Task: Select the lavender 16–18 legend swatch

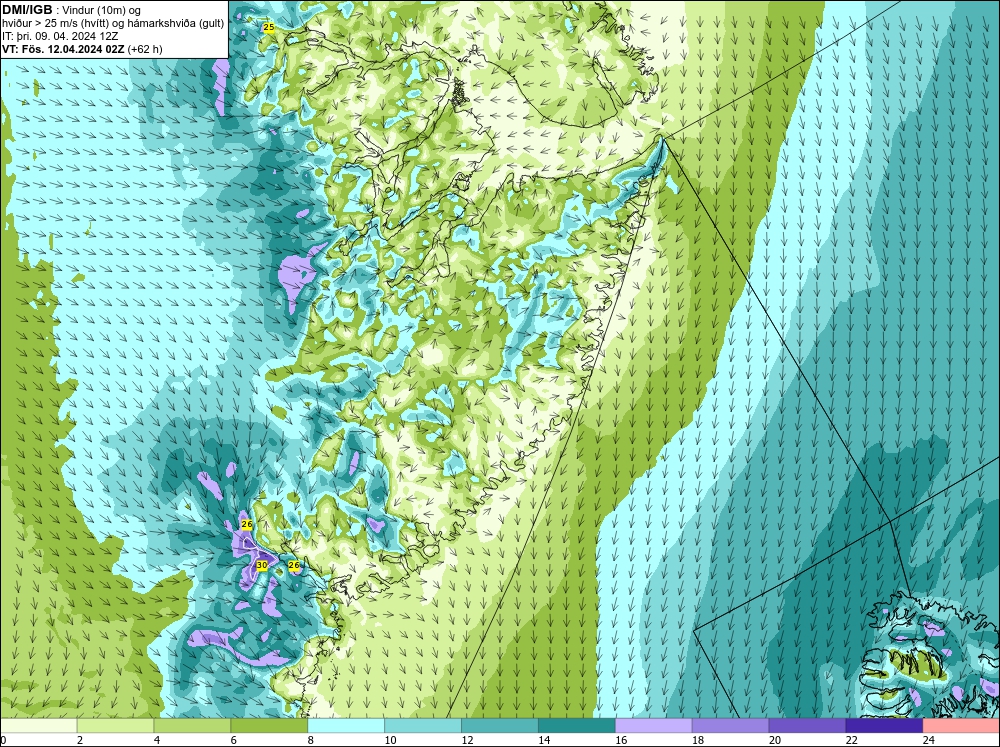Action: point(654,726)
